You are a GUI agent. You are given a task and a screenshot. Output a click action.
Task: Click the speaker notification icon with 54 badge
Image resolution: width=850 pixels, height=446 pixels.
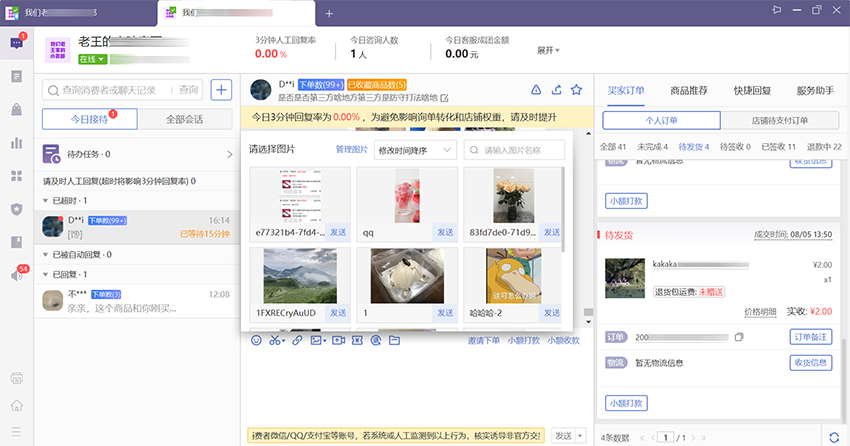tap(16, 276)
